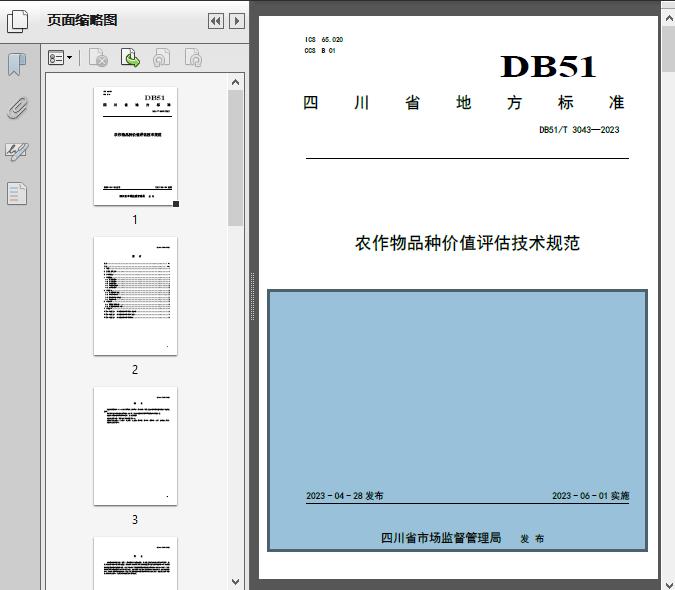Click the delete pages toolbar icon

[98, 58]
